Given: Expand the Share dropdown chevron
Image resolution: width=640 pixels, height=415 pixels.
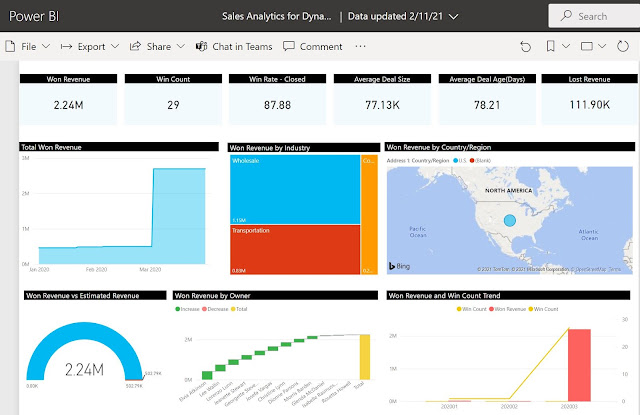Looking at the screenshot, I should 181,46.
